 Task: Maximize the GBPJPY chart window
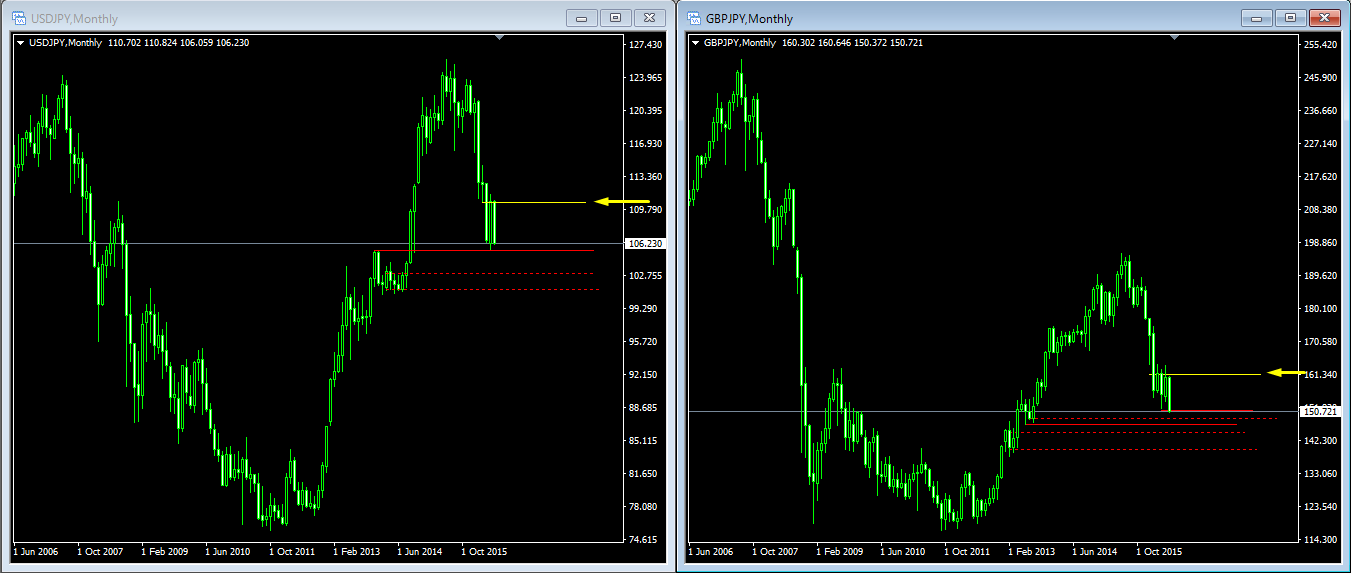pyautogui.click(x=1290, y=18)
